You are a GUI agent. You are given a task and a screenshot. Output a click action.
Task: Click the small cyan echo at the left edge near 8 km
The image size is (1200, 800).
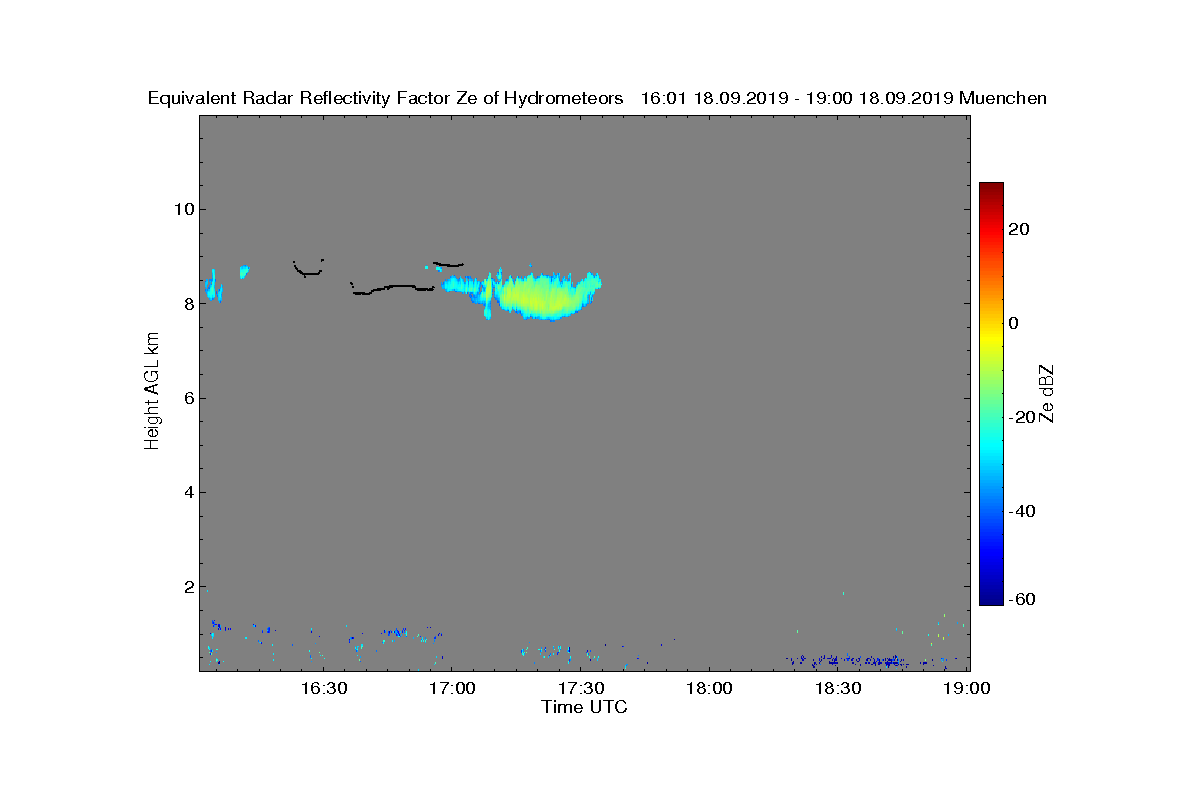[x=213, y=286]
